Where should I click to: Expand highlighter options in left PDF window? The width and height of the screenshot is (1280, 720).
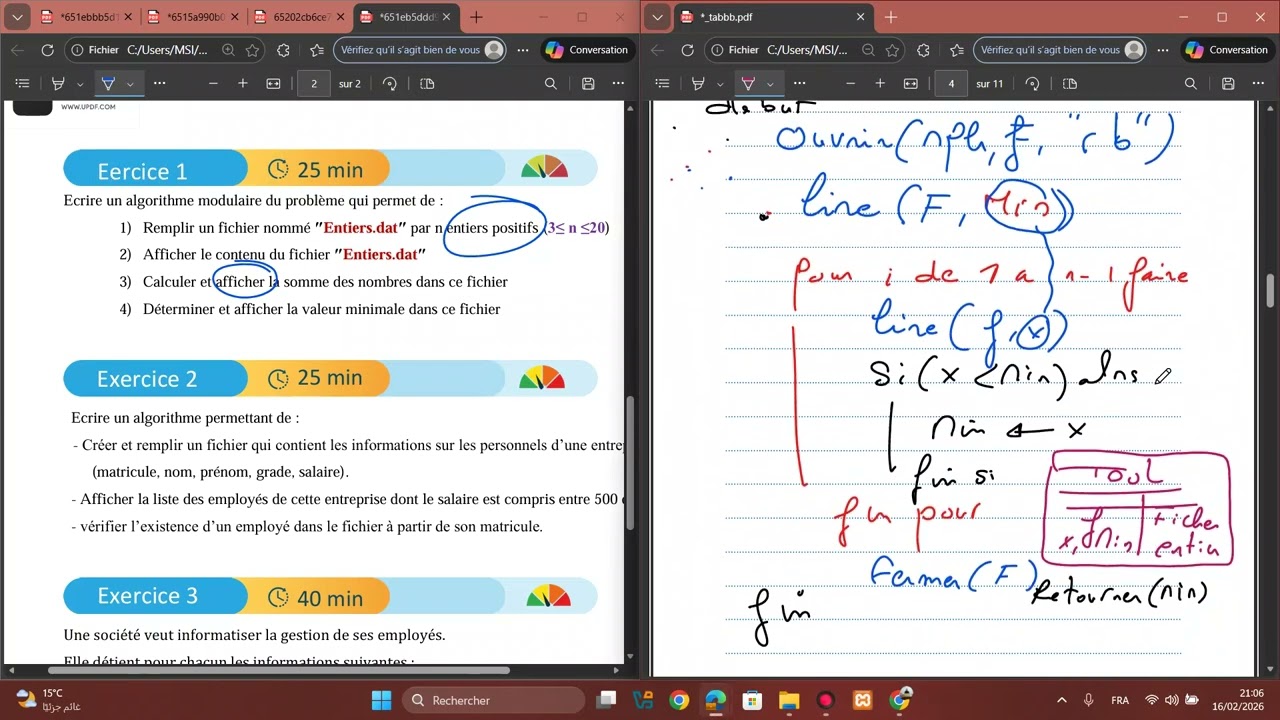(x=80, y=84)
